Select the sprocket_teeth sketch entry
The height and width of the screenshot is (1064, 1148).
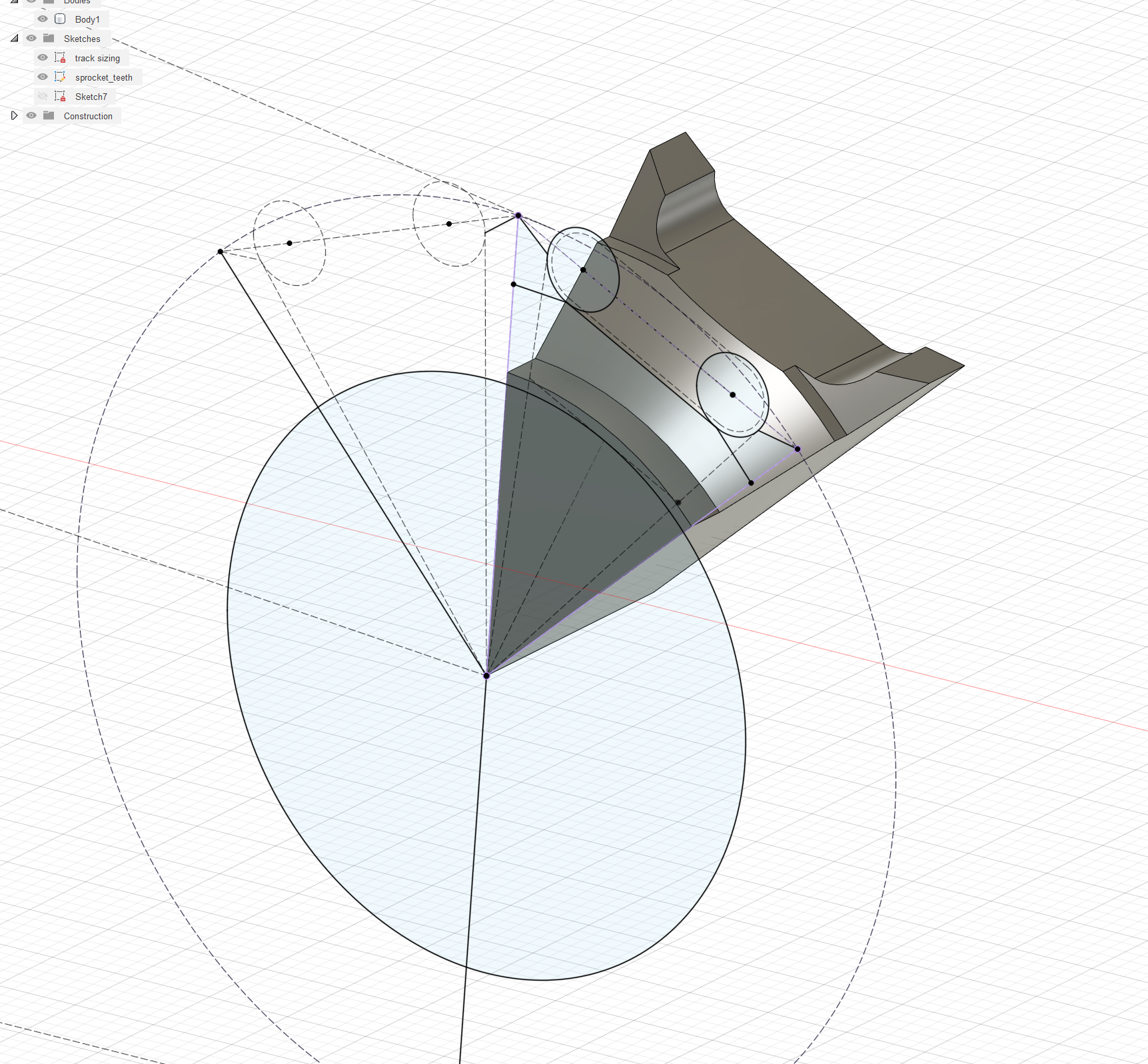104,77
